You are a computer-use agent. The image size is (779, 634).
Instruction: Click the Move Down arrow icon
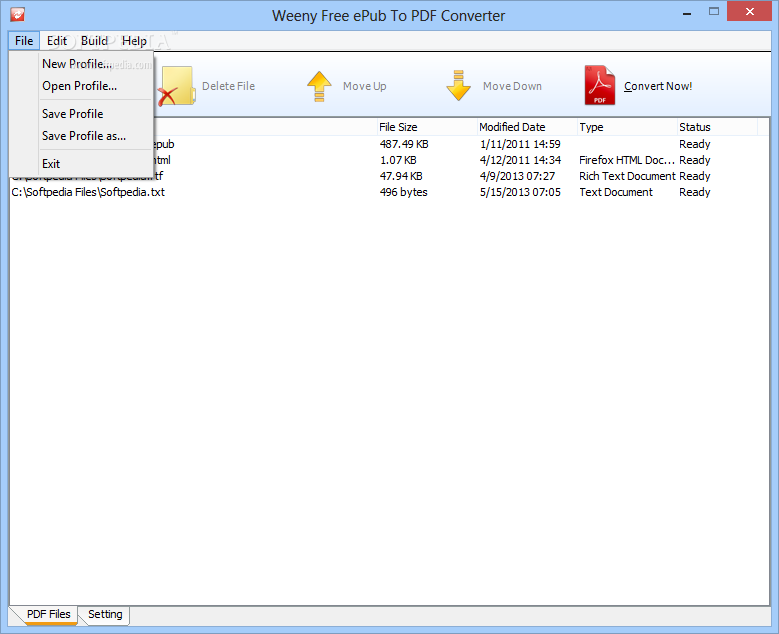[x=458, y=85]
